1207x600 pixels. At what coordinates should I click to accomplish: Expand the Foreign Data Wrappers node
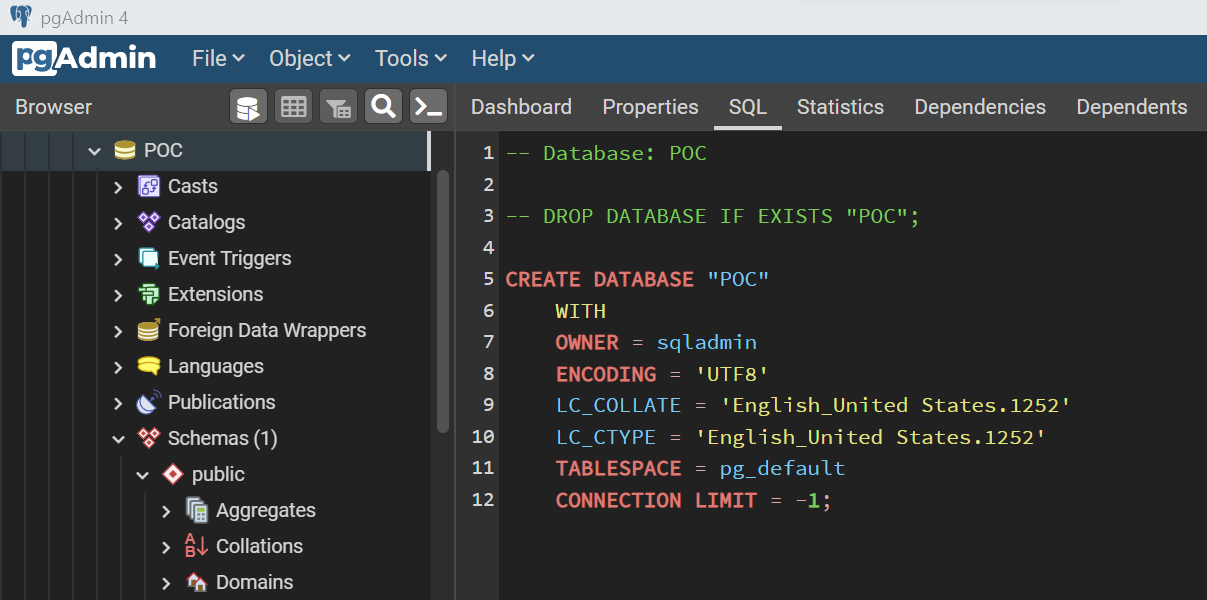119,331
